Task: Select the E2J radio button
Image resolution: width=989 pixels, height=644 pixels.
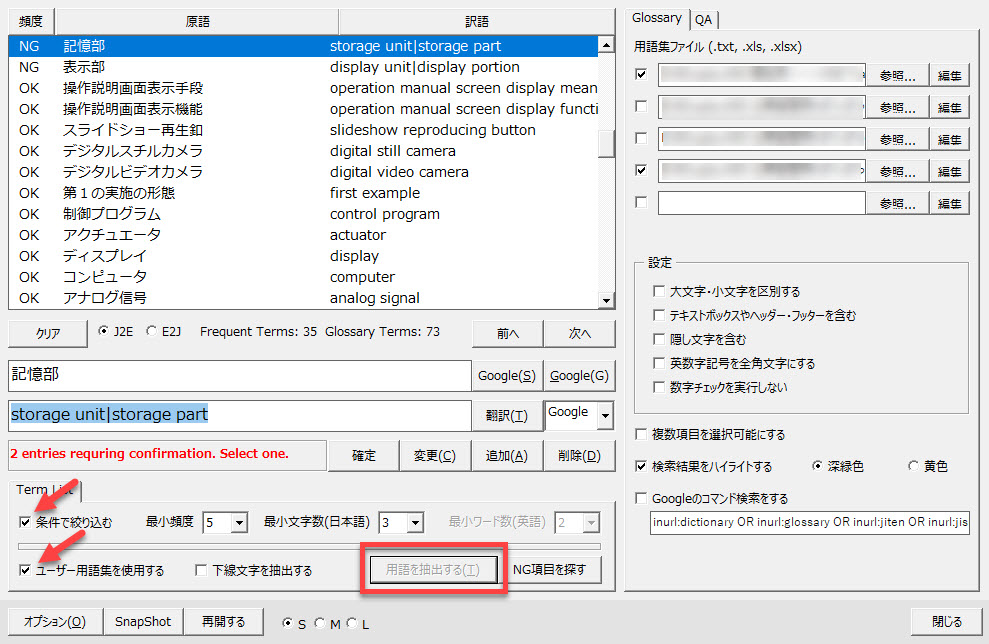Action: click(x=152, y=332)
